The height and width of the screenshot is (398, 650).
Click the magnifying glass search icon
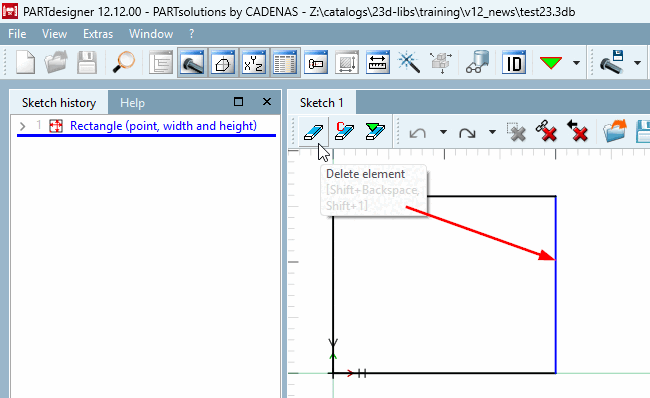coord(124,63)
